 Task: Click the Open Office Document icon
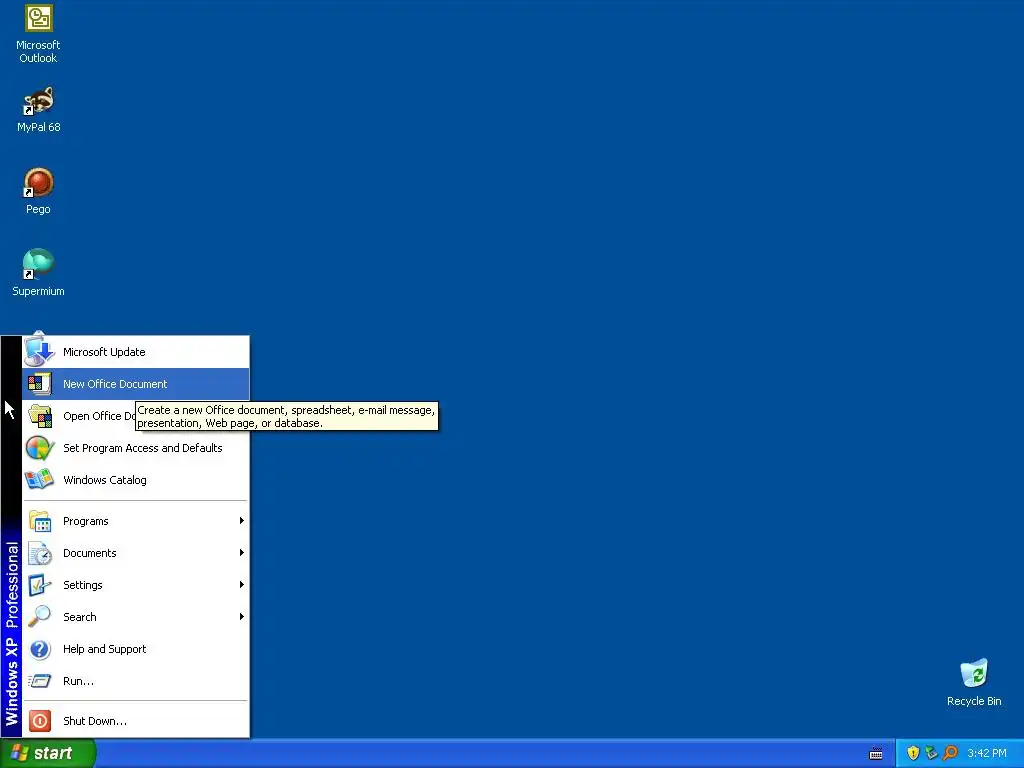tap(39, 416)
